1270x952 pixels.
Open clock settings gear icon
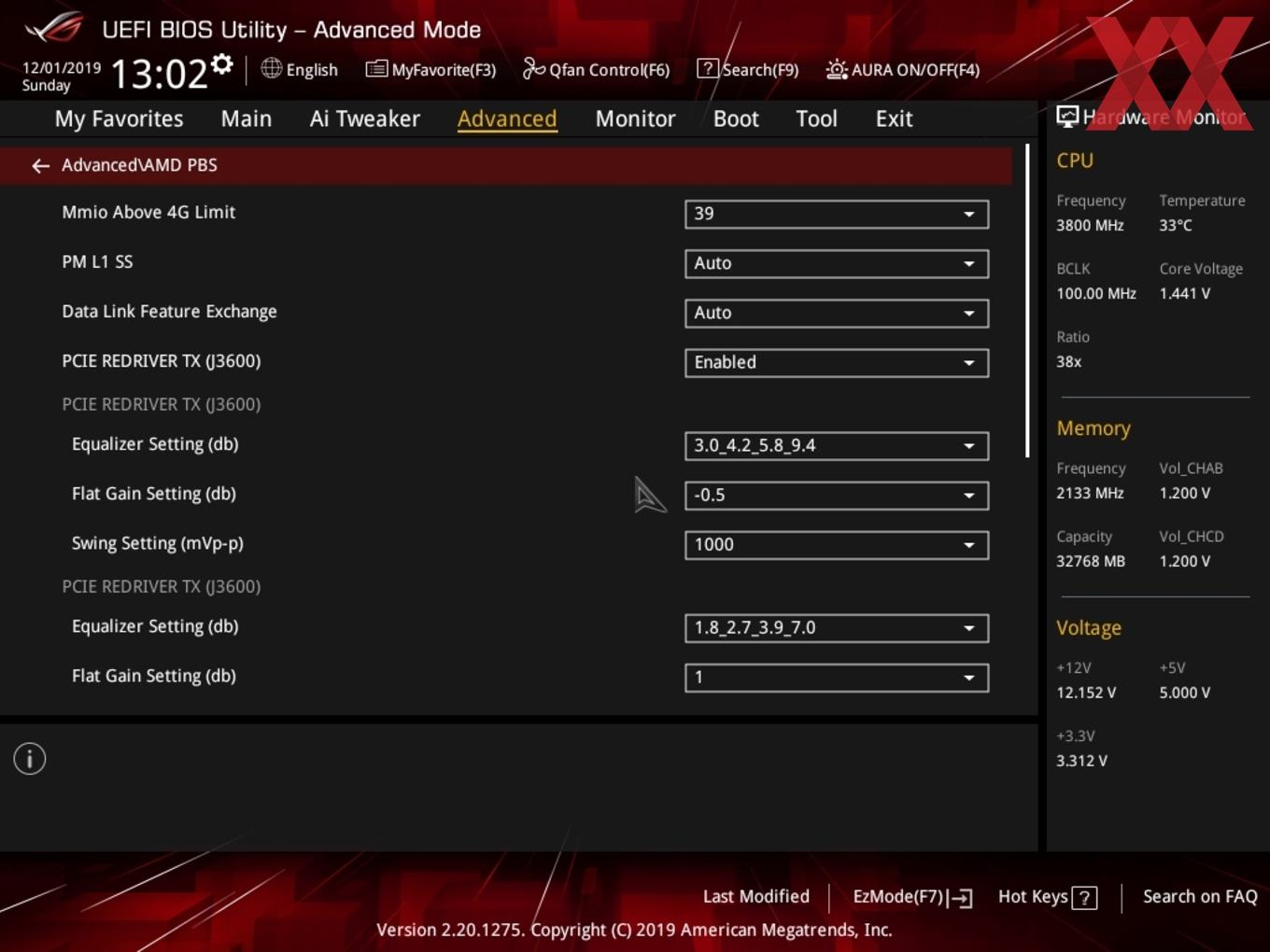(x=222, y=64)
